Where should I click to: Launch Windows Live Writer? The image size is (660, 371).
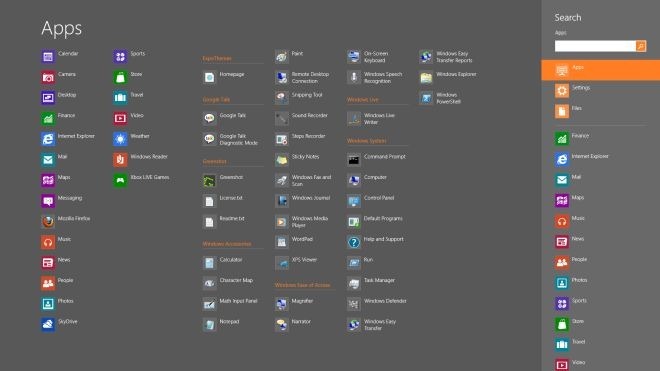pyautogui.click(x=354, y=118)
